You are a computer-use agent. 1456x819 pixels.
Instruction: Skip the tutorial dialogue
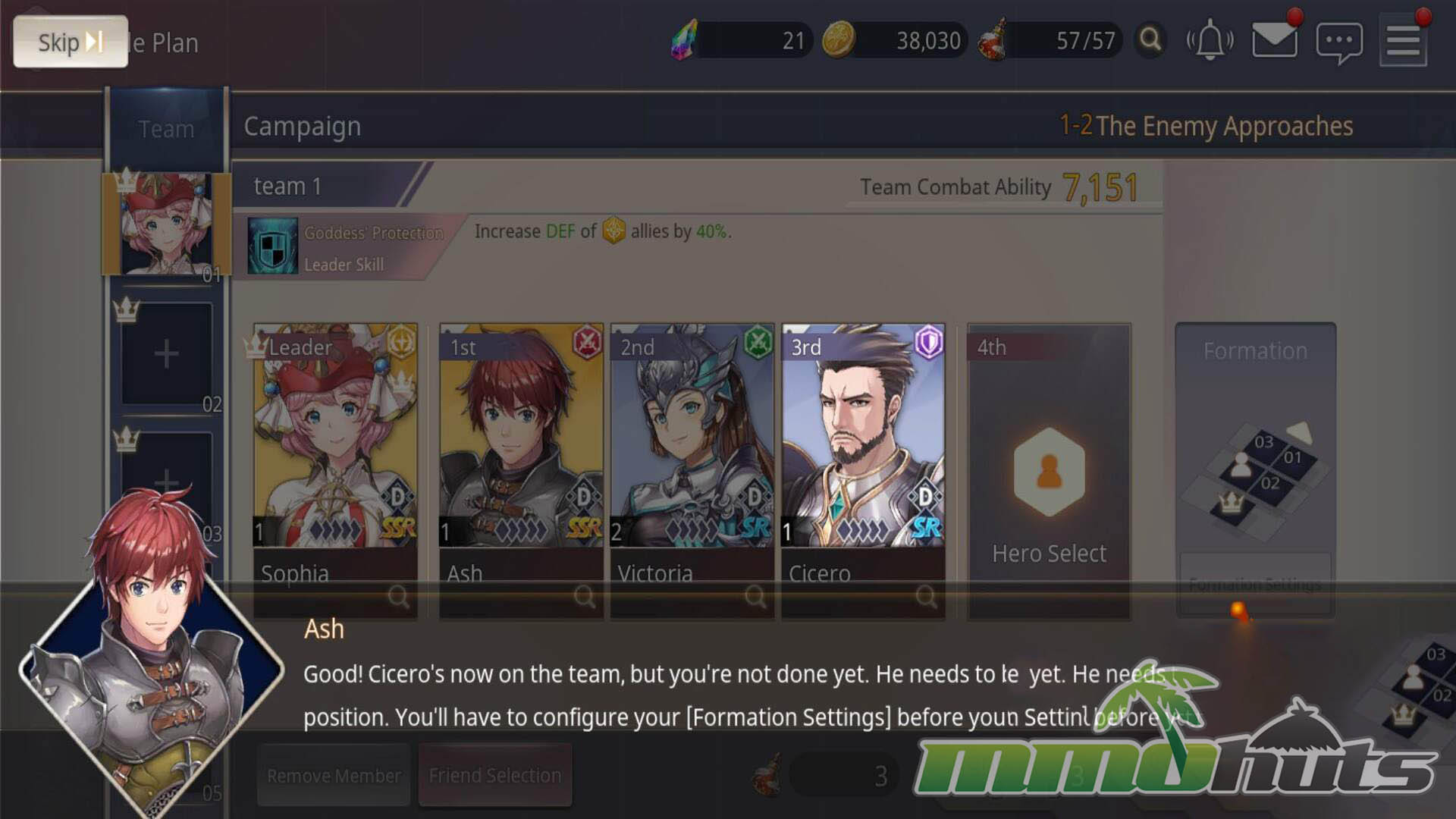(x=71, y=42)
